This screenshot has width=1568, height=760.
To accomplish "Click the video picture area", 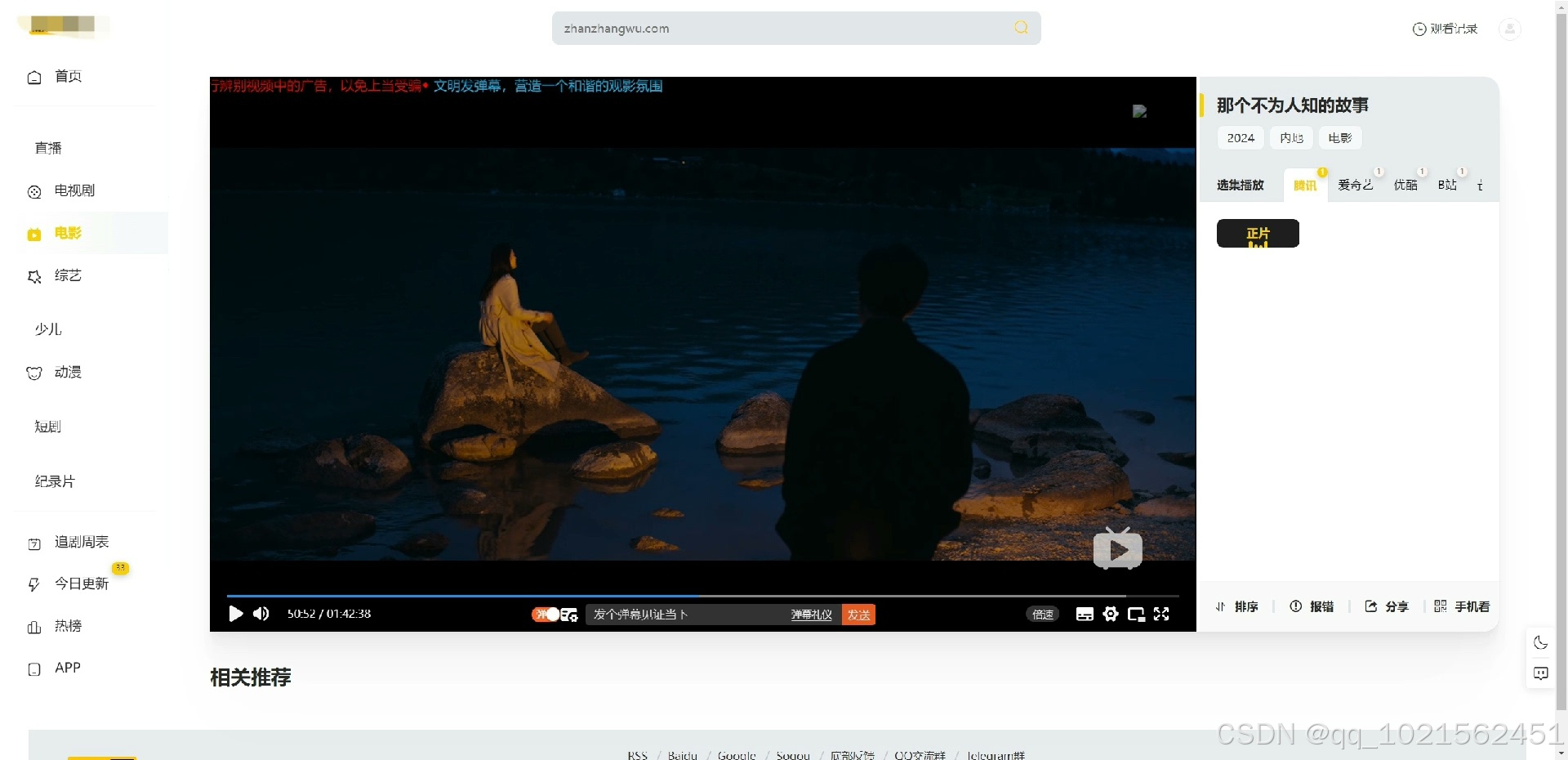I will tap(702, 353).
